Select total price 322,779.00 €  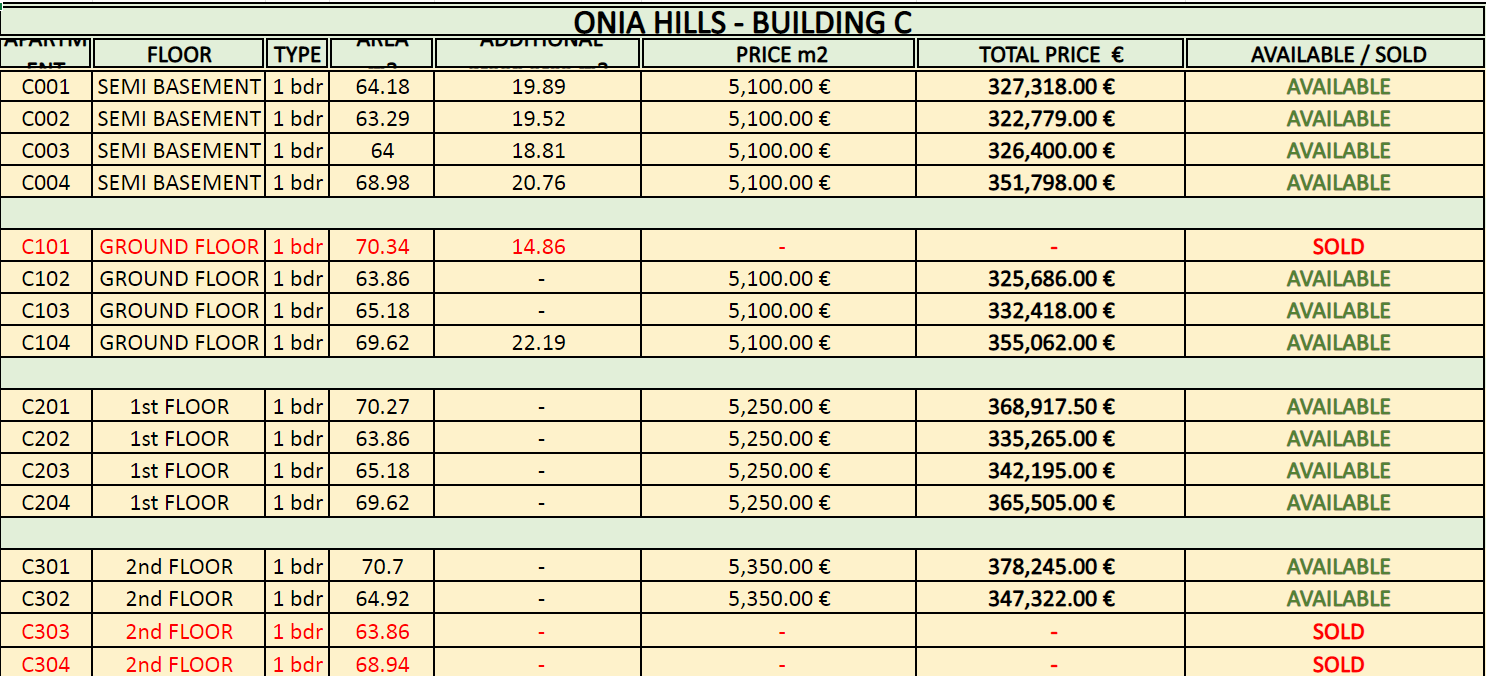pyautogui.click(x=1051, y=119)
